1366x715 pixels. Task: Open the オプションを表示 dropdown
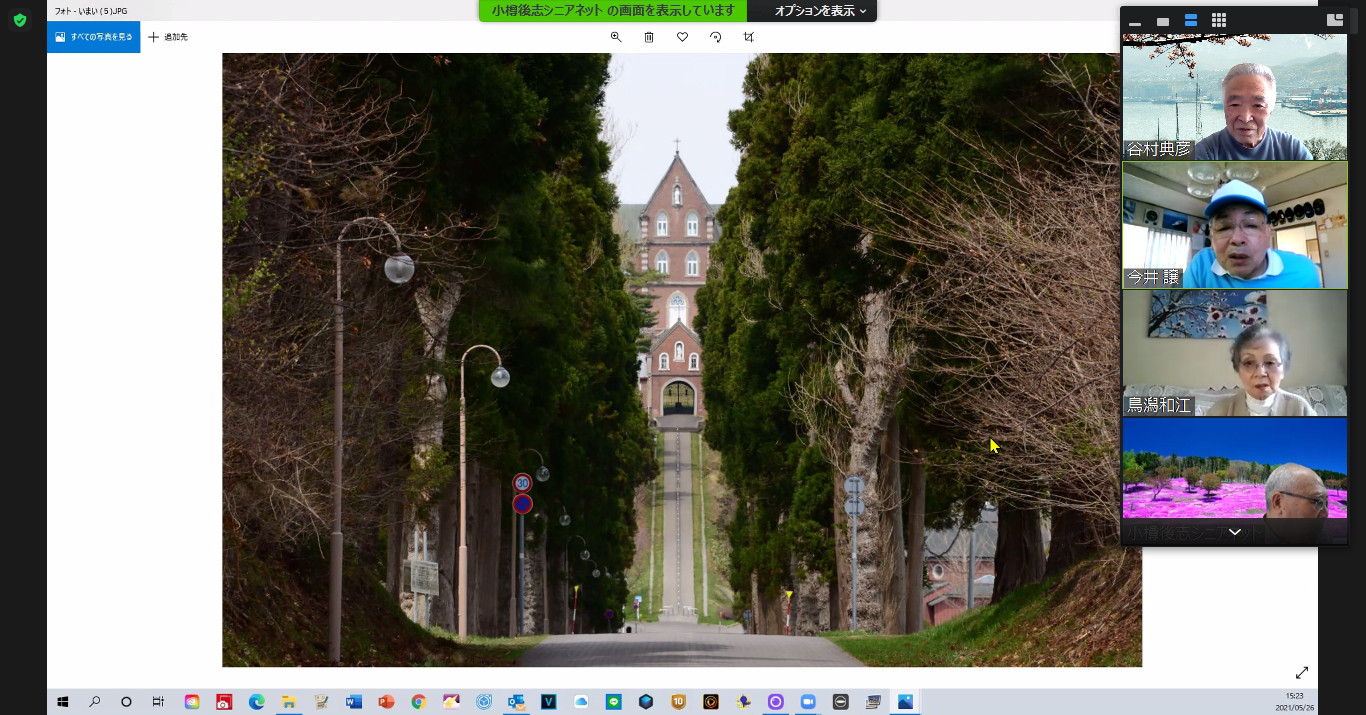(x=820, y=11)
